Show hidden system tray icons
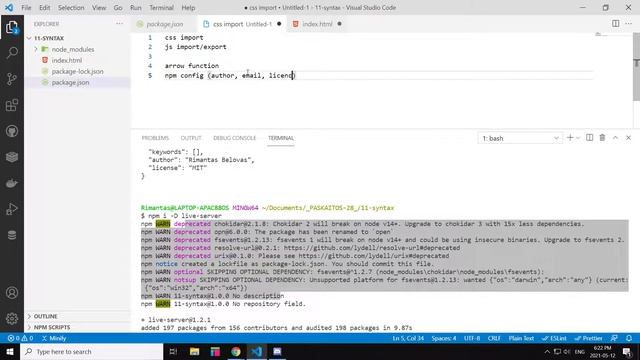Screen dimensions: 640x360 [x=547, y=351]
